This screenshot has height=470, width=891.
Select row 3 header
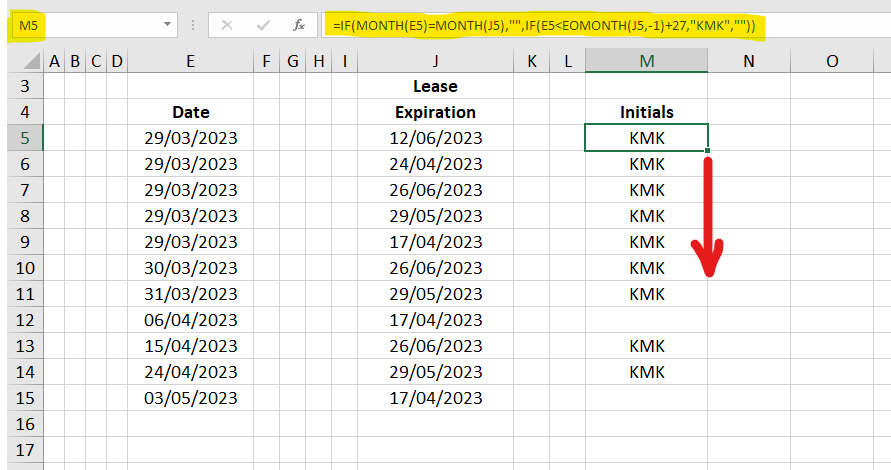point(25,86)
